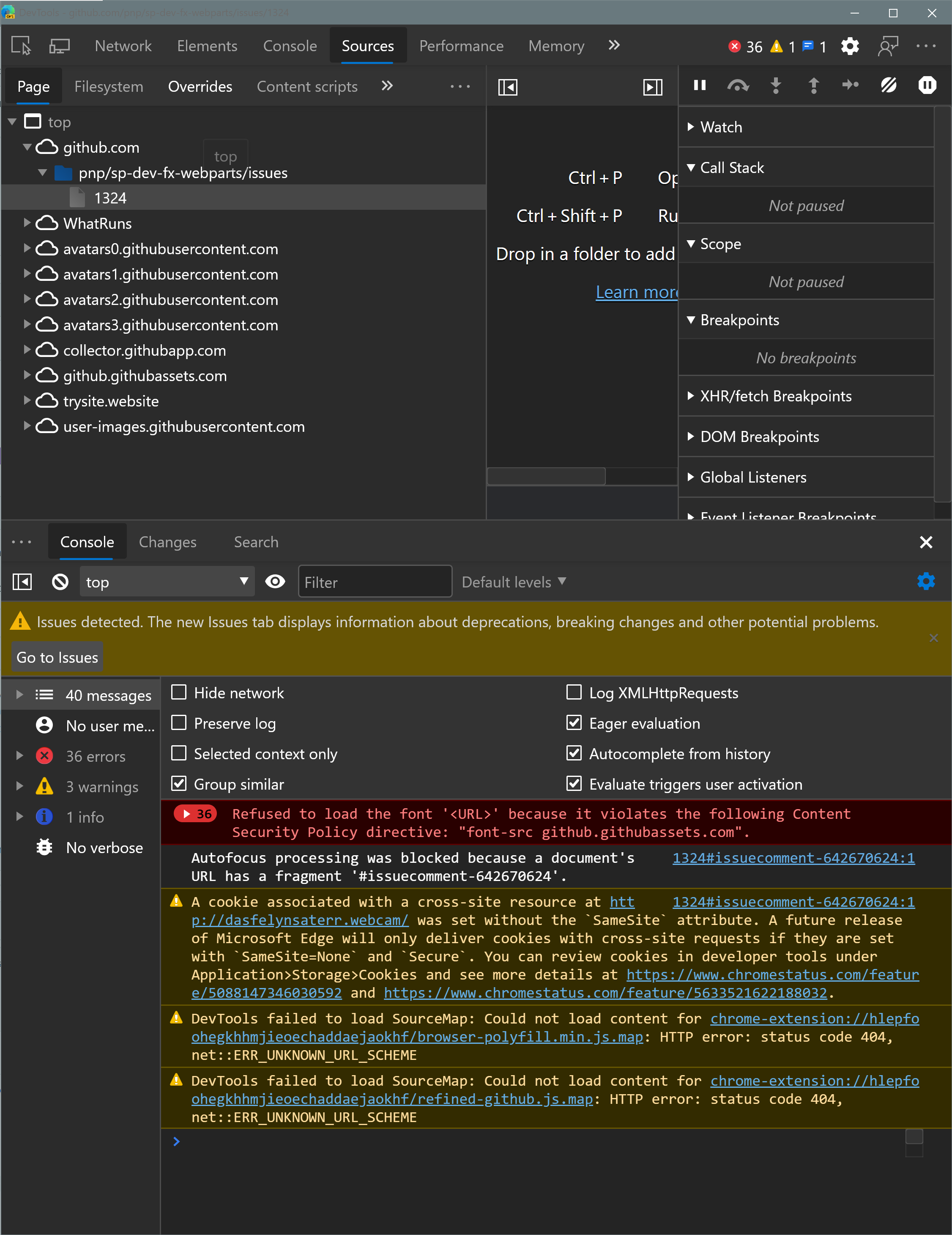The image size is (952, 1235).
Task: Deactivate breakpoints icon
Action: [888, 85]
